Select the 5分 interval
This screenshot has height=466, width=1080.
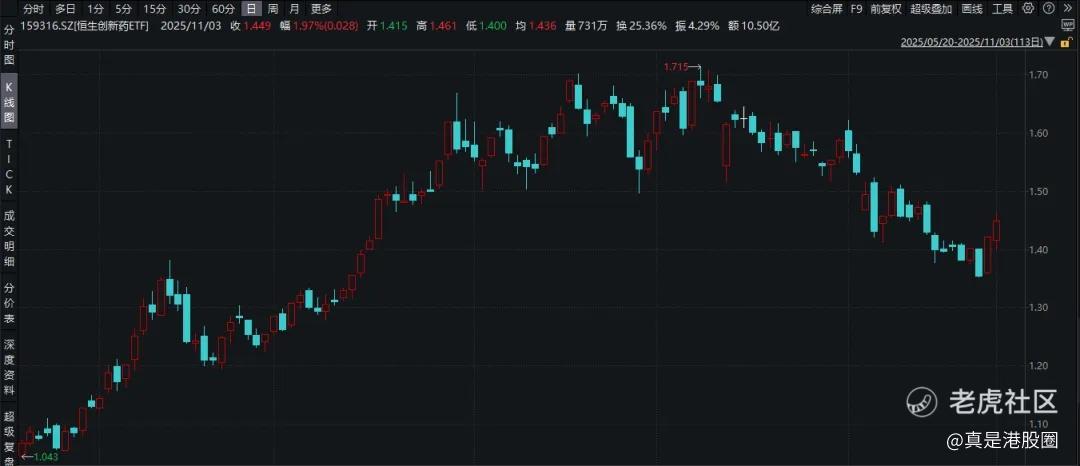(x=123, y=9)
